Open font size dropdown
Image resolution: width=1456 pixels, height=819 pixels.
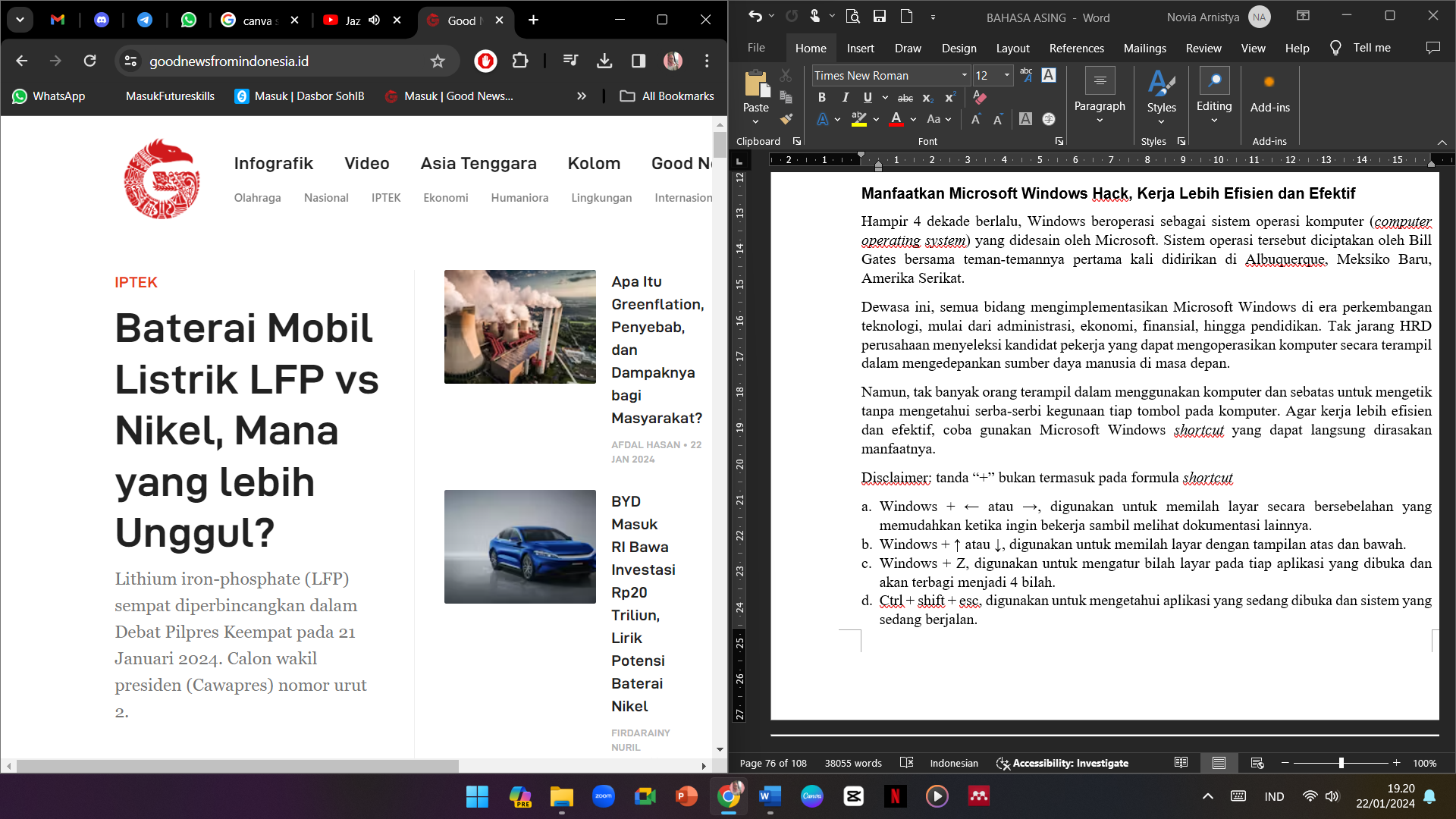[x=1007, y=75]
